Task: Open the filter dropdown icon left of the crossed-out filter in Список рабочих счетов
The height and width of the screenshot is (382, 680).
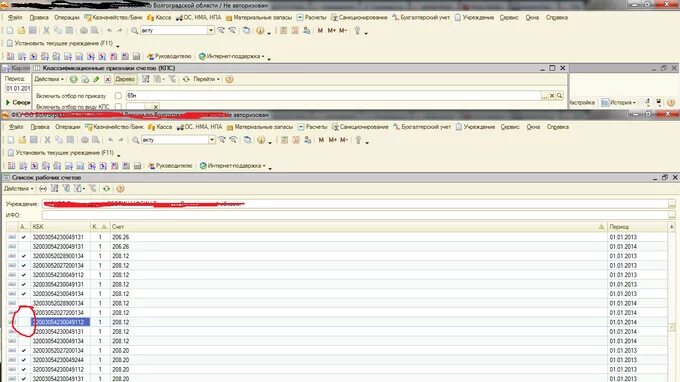Action: point(78,189)
